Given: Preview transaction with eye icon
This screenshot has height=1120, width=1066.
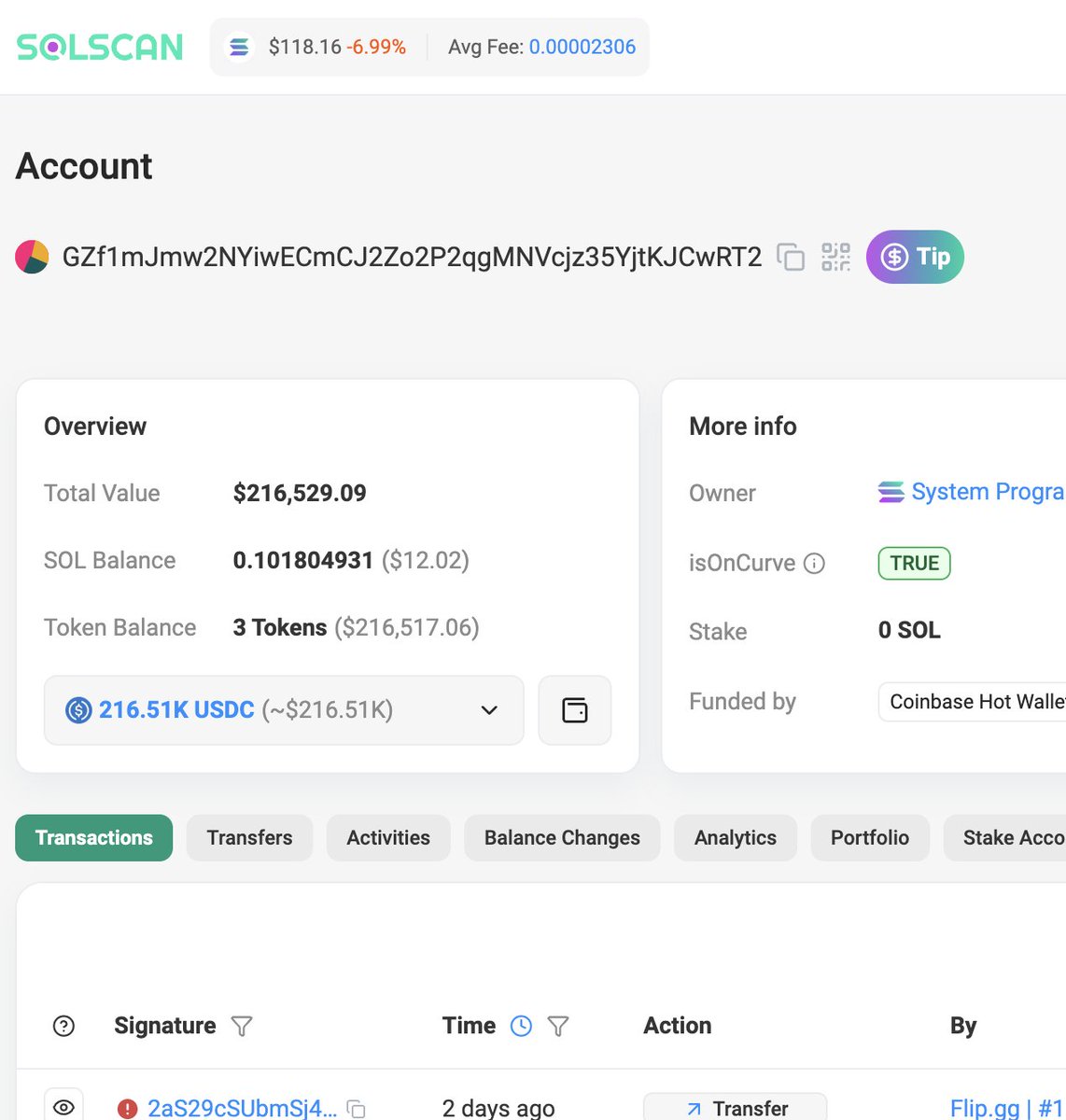Looking at the screenshot, I should [x=63, y=1106].
